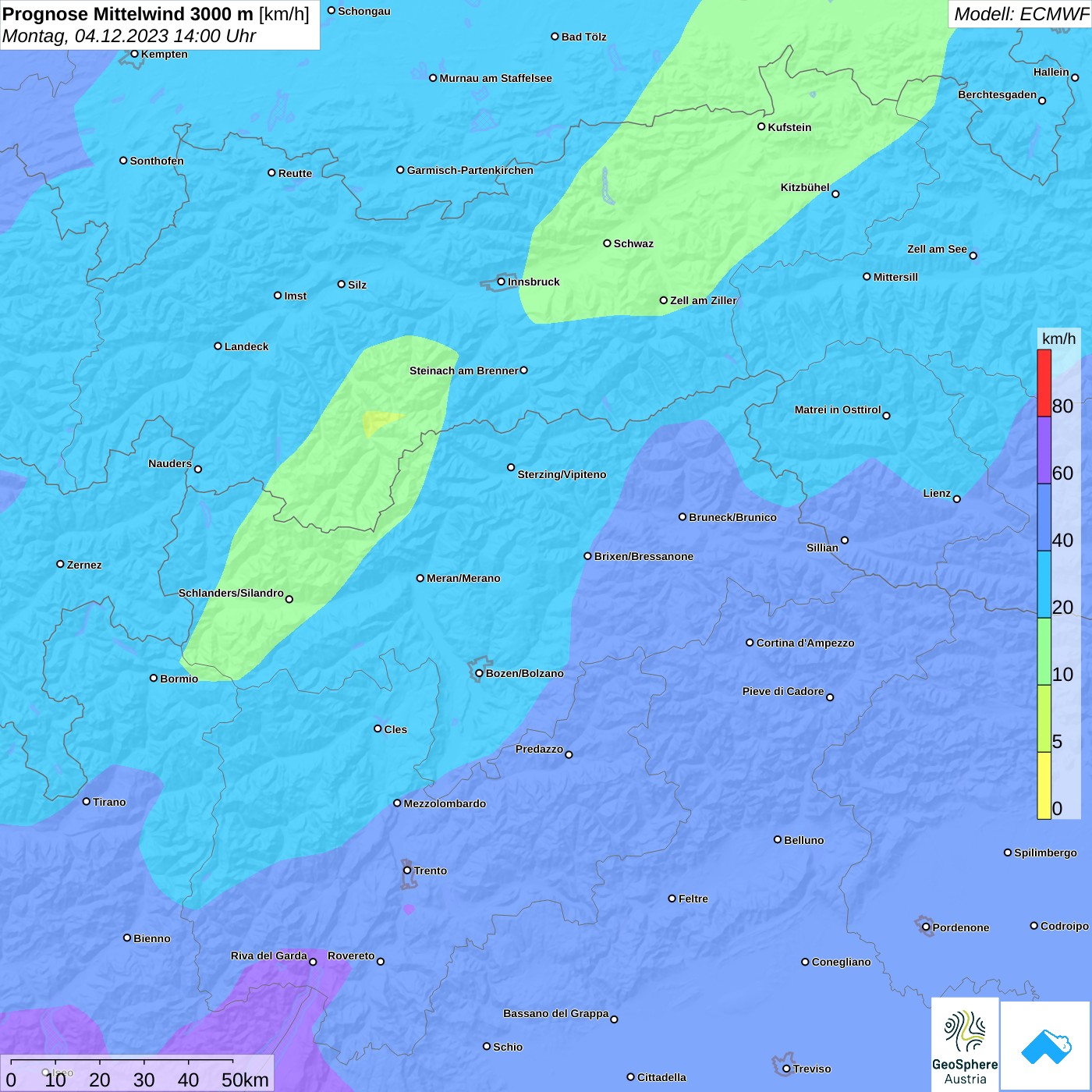Click the km/h legend heading
Image resolution: width=1092 pixels, height=1092 pixels.
[x=1058, y=339]
